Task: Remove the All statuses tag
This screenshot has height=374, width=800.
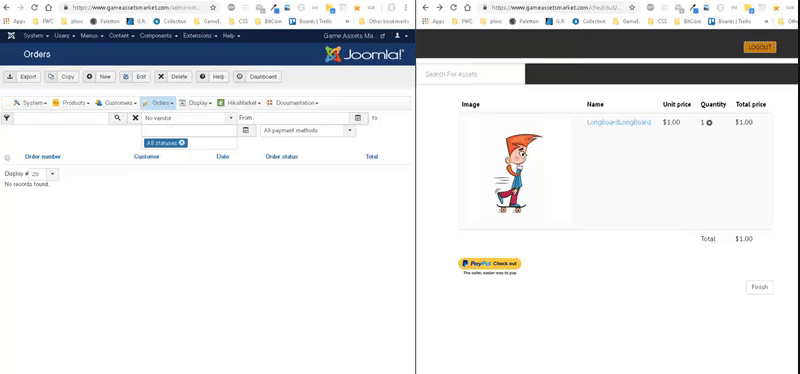Action: (x=182, y=143)
